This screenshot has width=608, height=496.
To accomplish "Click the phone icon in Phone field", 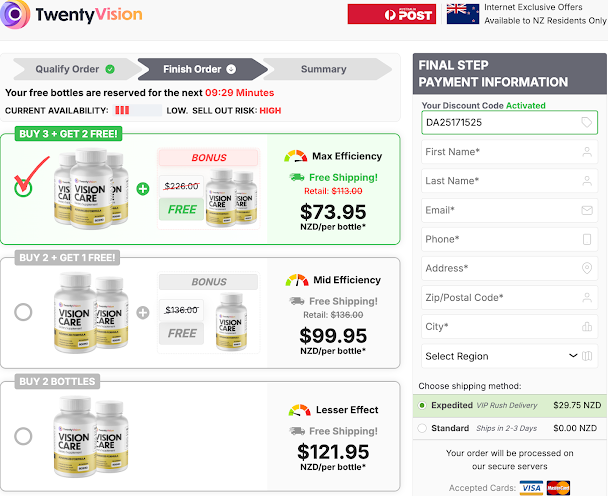I will (x=587, y=239).
